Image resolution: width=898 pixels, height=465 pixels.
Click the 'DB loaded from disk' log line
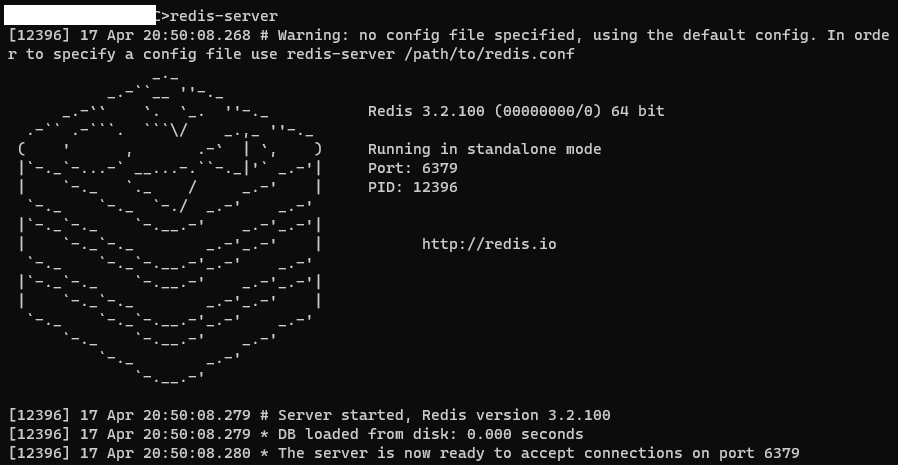(296, 434)
